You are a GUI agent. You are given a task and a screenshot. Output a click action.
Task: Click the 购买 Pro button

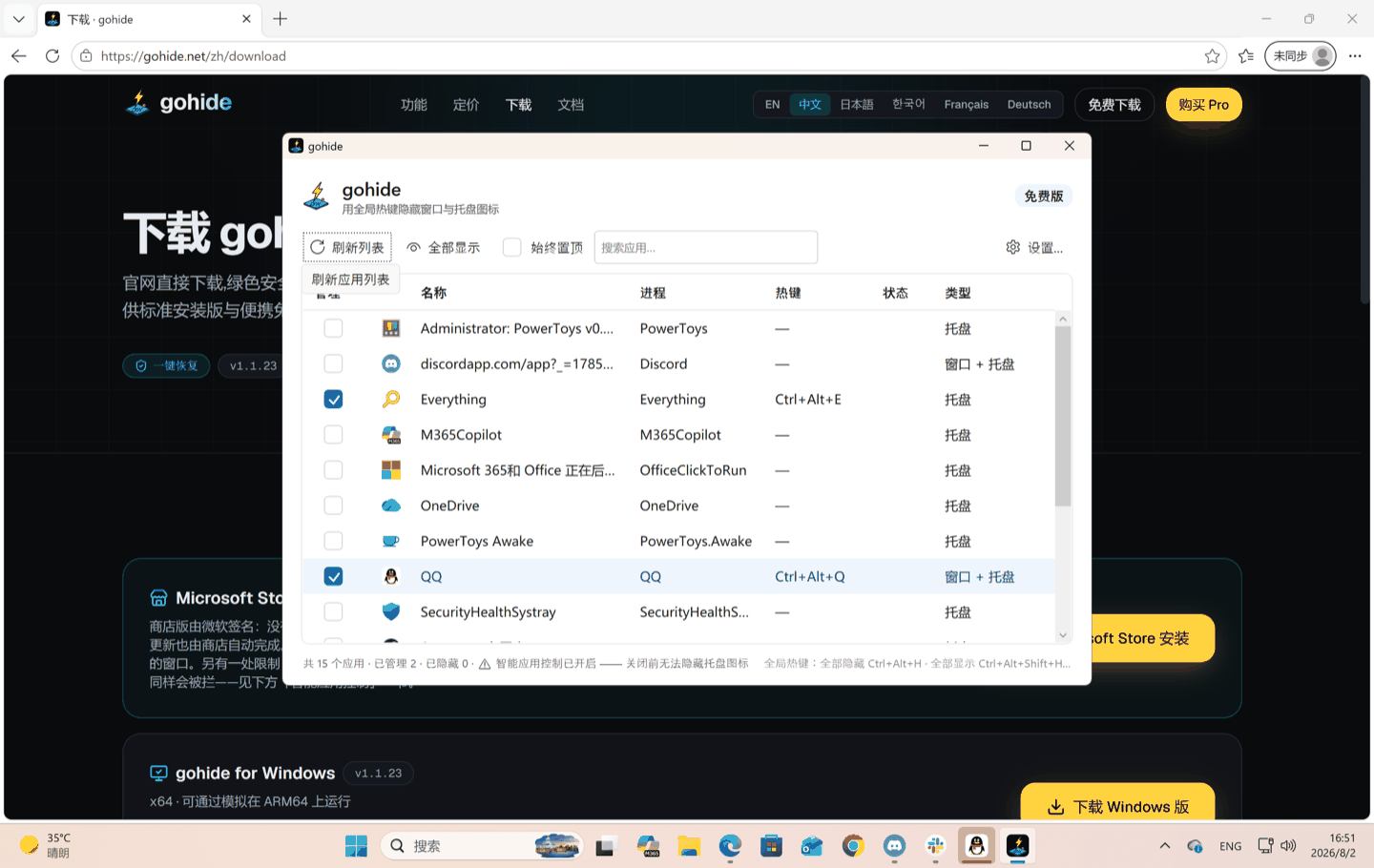(x=1204, y=105)
